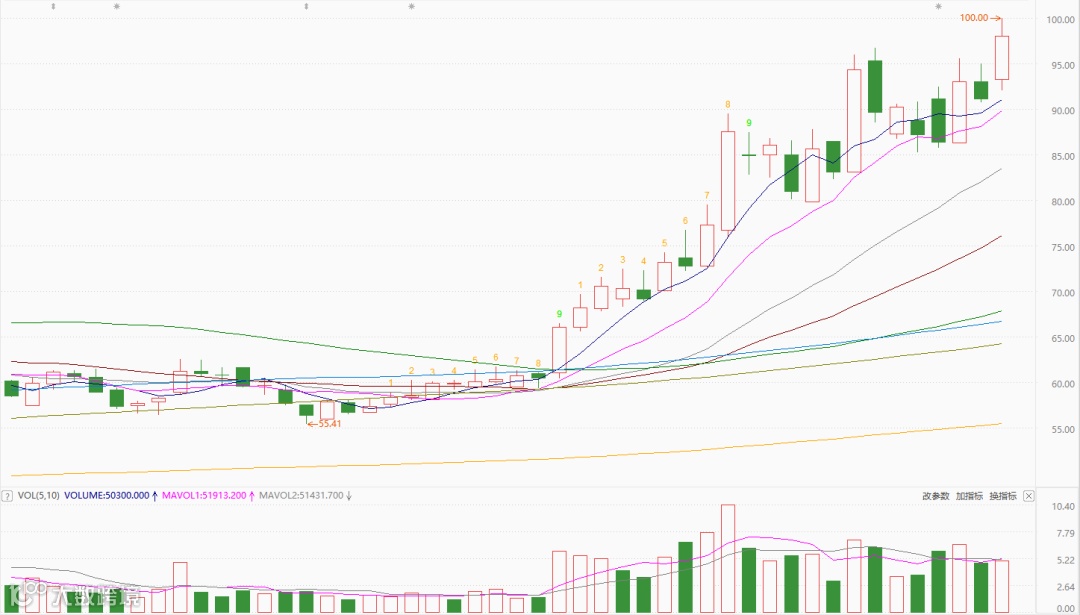Click the 90.00 price axis label
Screen dimensions: 1080x615
point(1061,111)
